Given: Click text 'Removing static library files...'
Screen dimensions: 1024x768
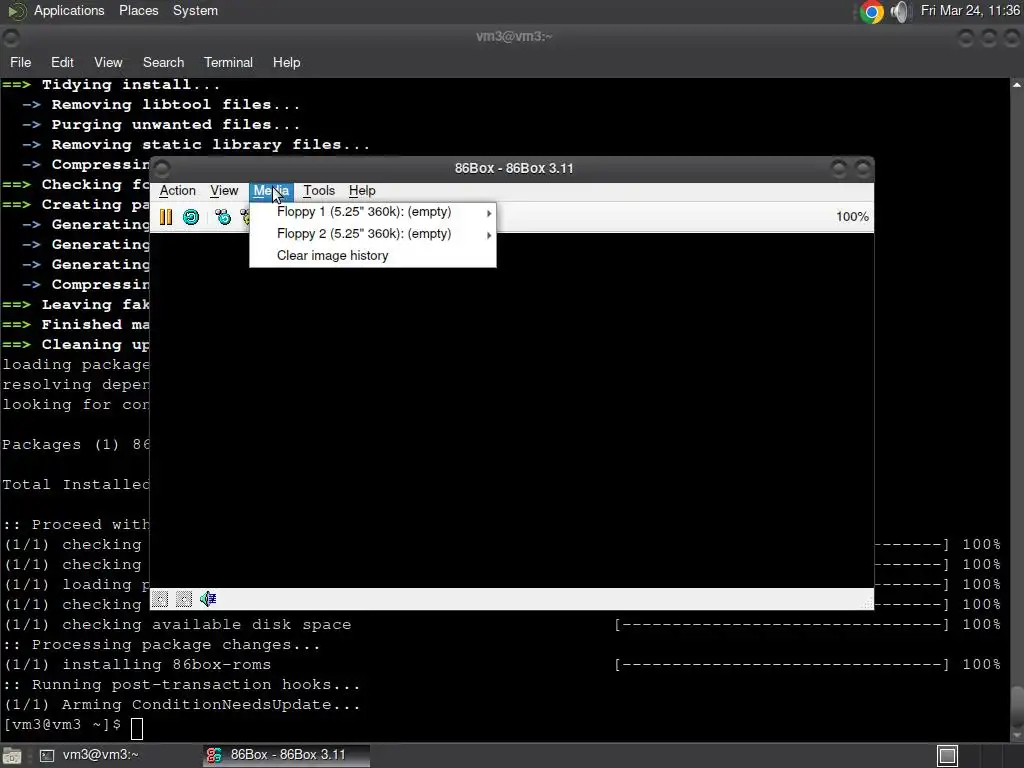Looking at the screenshot, I should (x=210, y=145).
